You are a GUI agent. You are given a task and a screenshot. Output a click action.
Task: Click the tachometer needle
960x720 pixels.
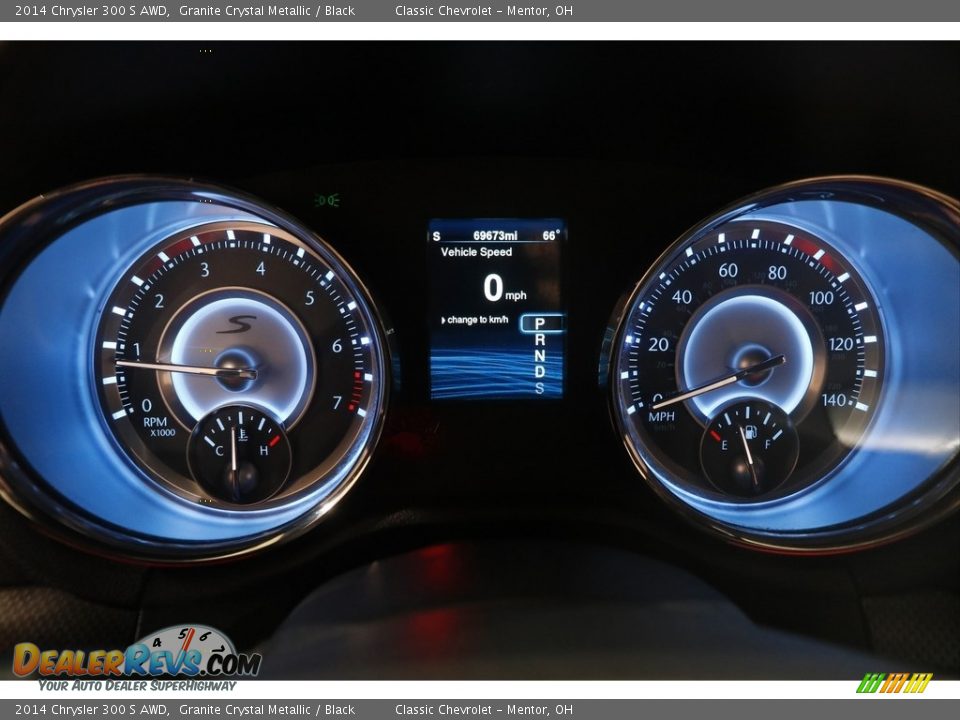[x=186, y=369]
